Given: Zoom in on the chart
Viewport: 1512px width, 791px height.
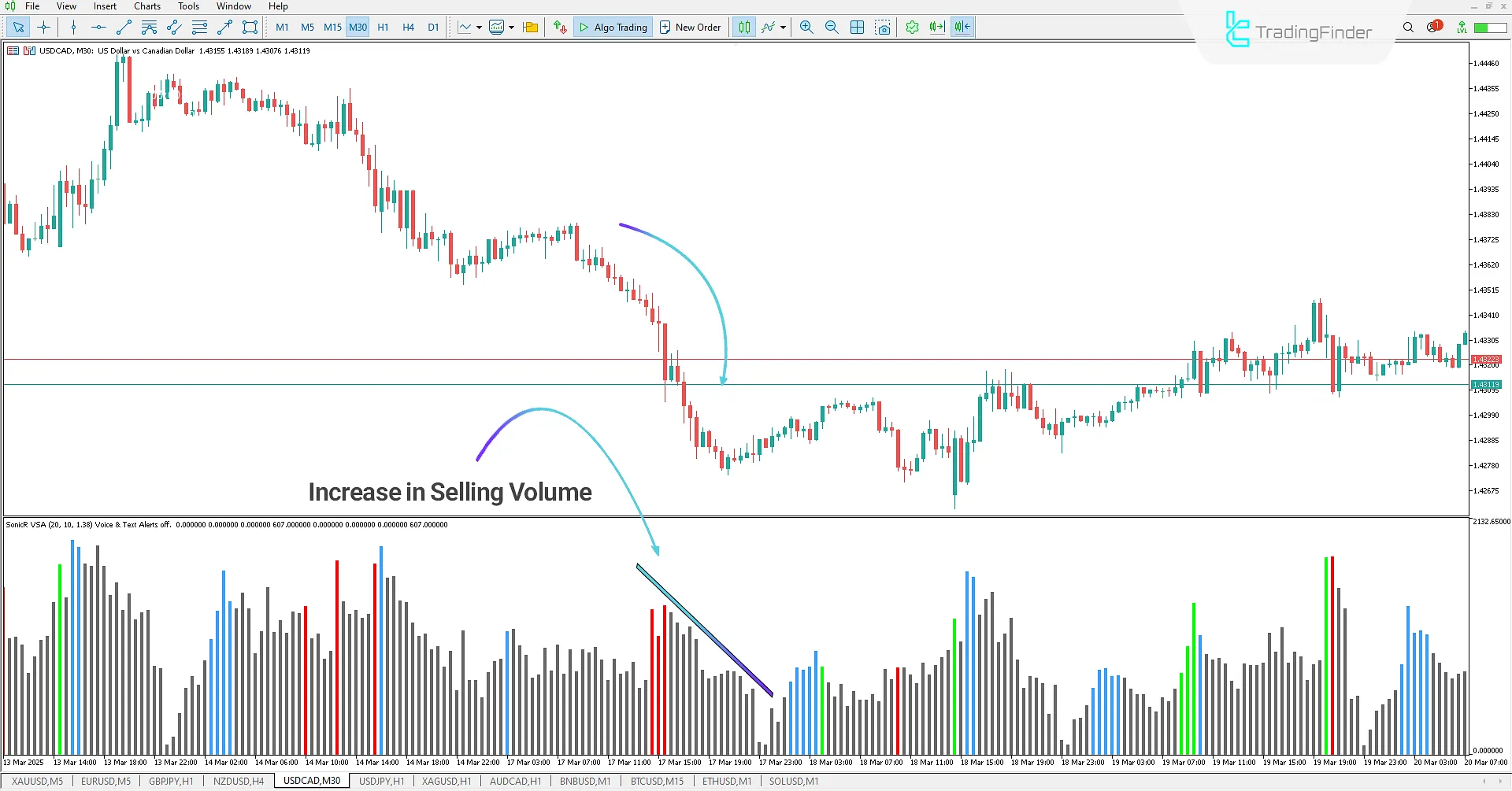Looking at the screenshot, I should pos(806,27).
